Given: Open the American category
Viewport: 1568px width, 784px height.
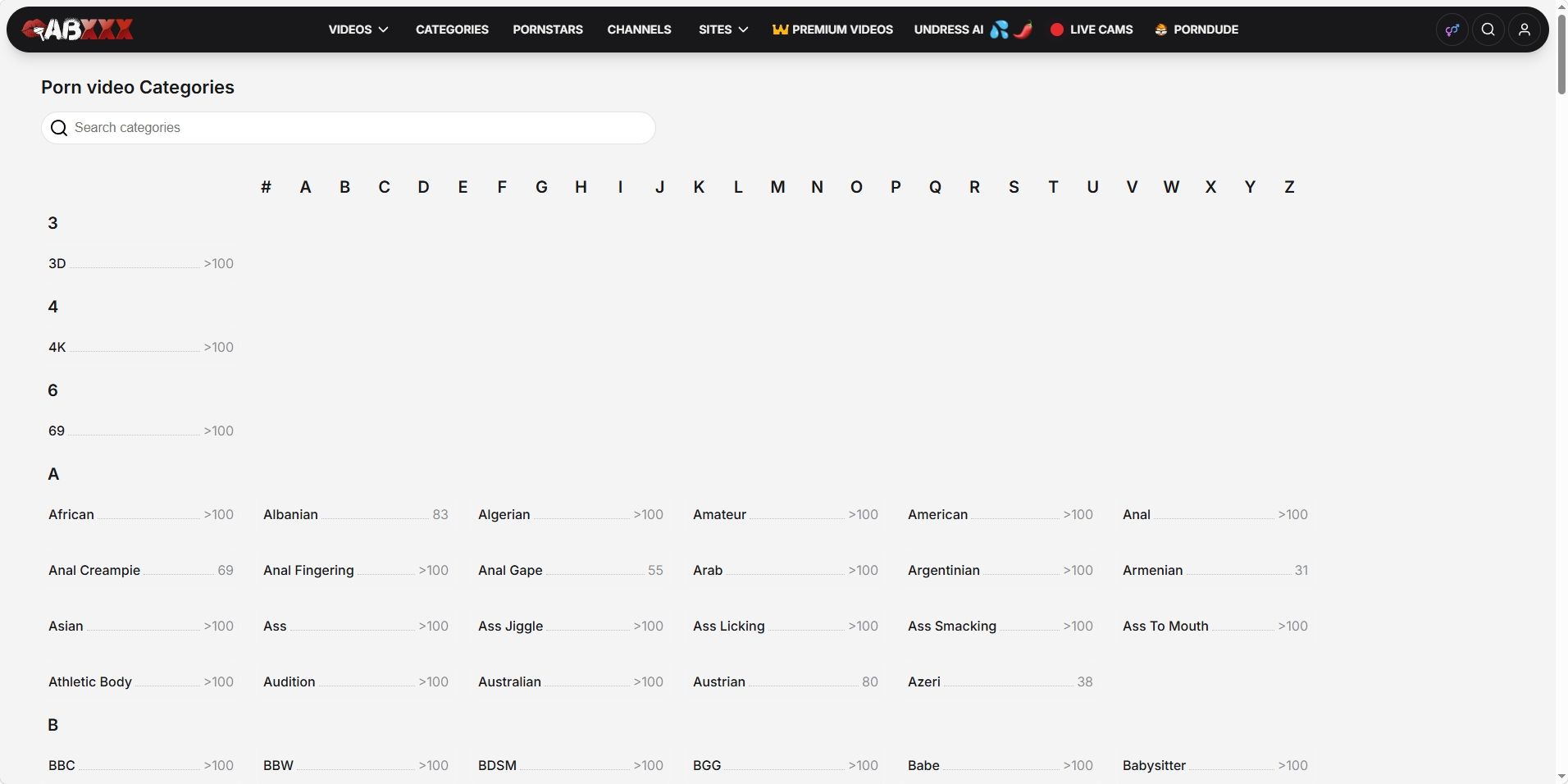Looking at the screenshot, I should [1001, 514].
